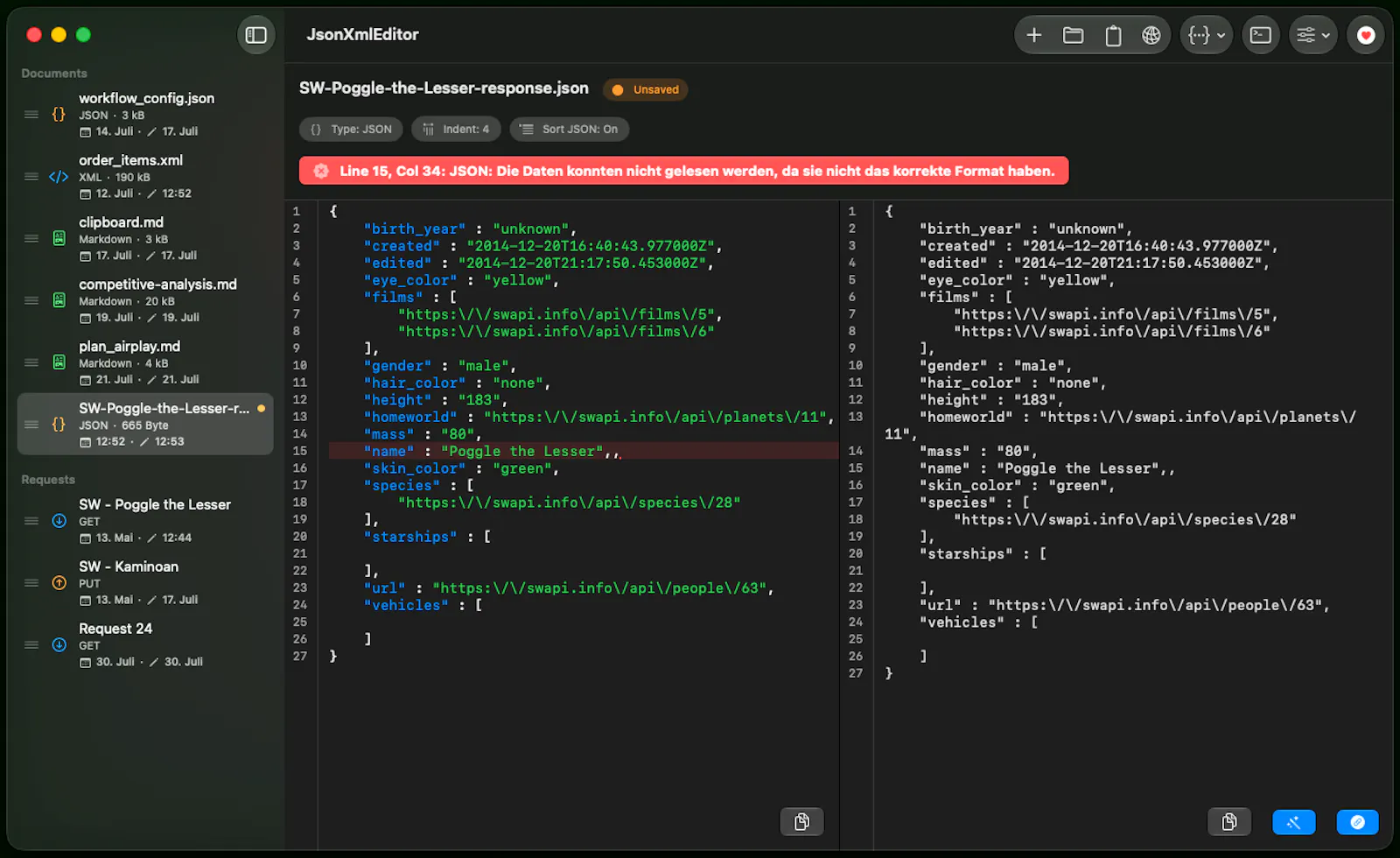
Task: Copy left editor content with copy icon
Action: (x=801, y=822)
